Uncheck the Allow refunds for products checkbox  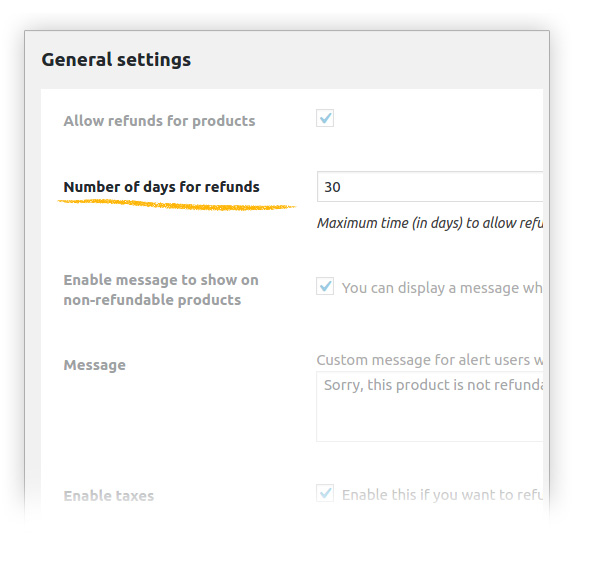coord(325,119)
